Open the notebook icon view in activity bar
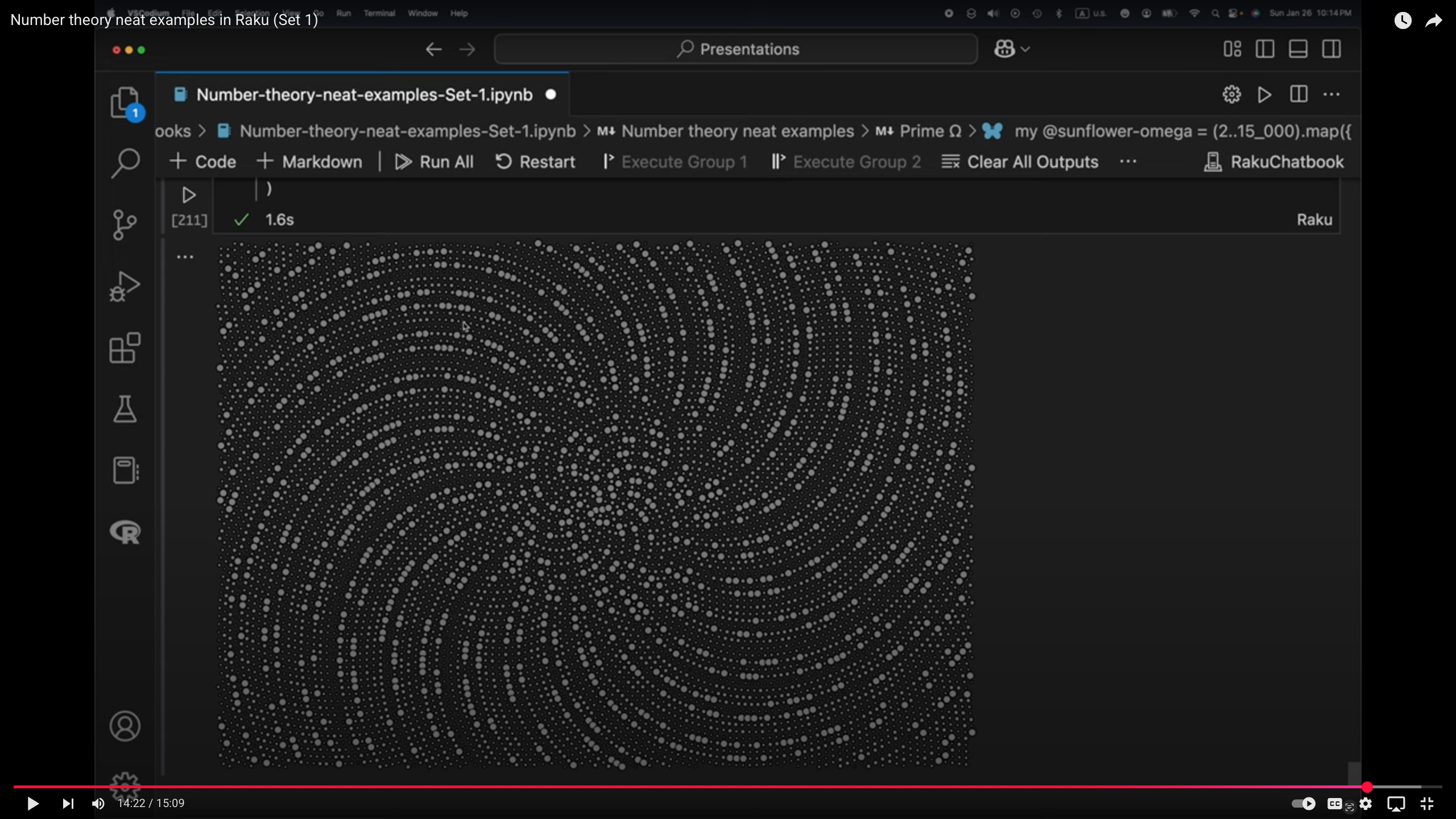This screenshot has width=1456, height=819. point(125,470)
